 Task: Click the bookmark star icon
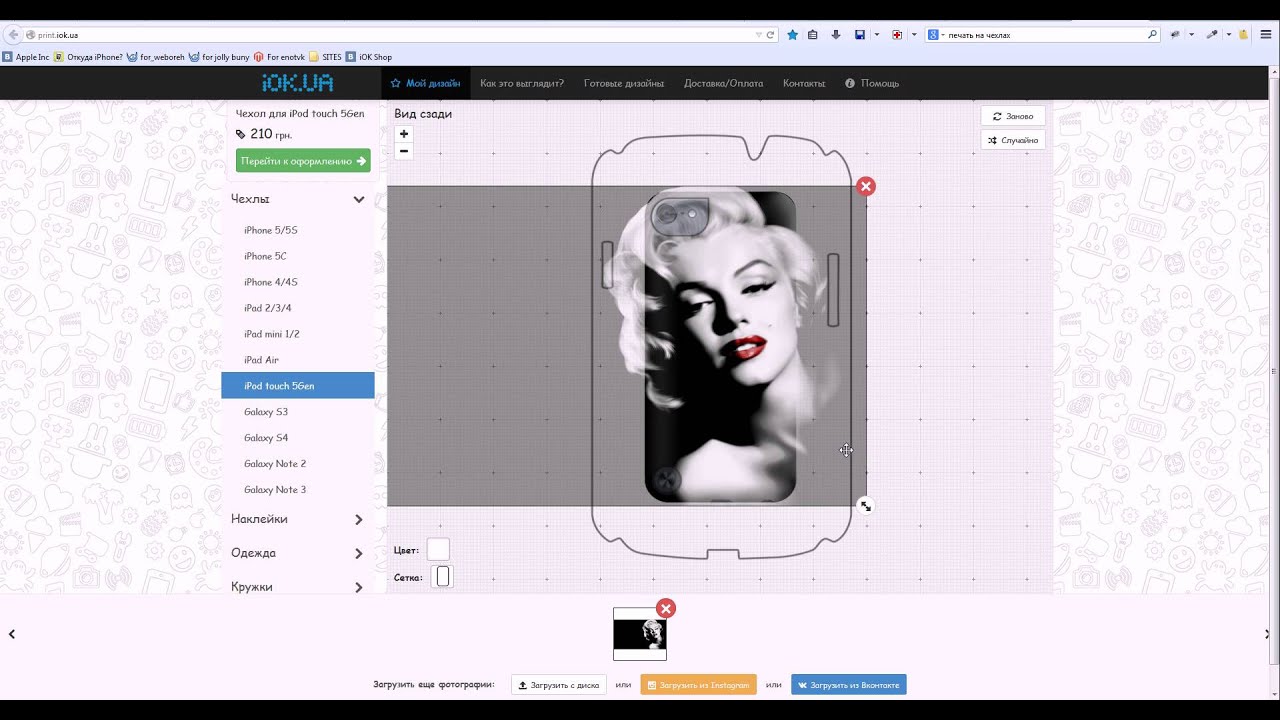pyautogui.click(x=793, y=35)
